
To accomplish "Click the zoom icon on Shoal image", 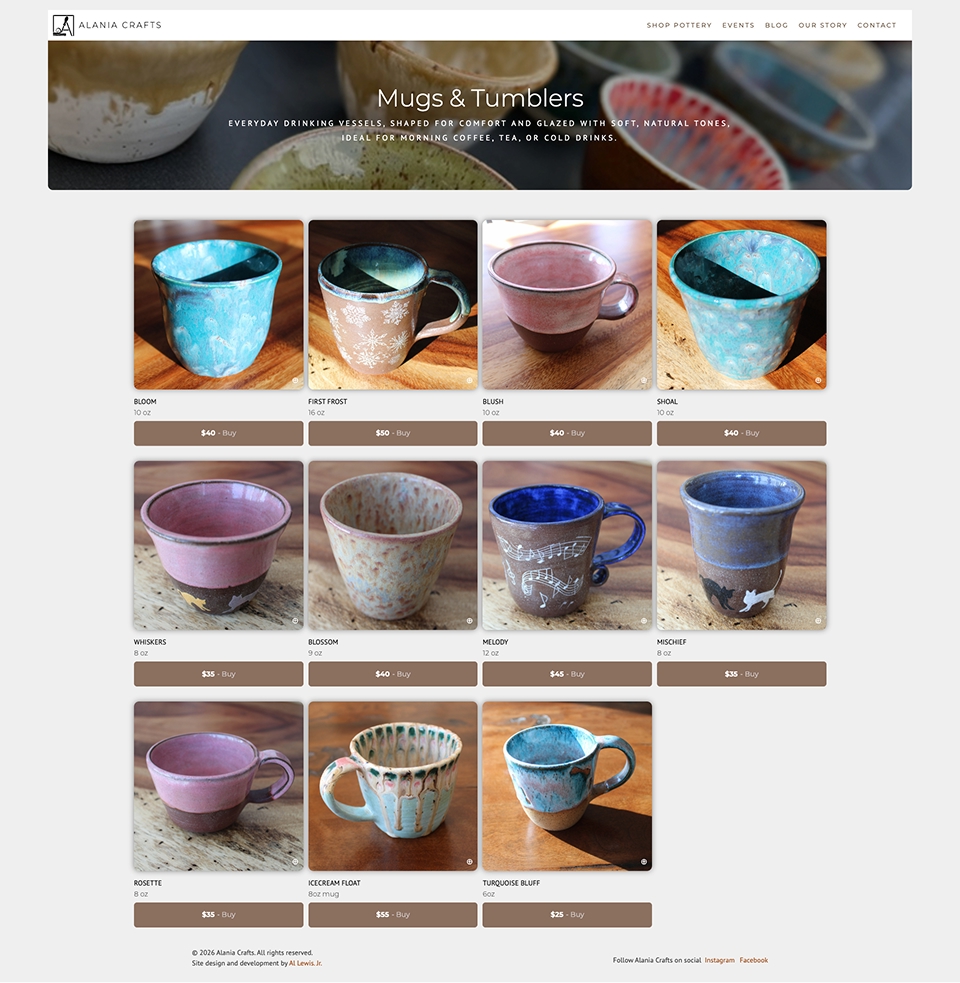I will [x=818, y=381].
